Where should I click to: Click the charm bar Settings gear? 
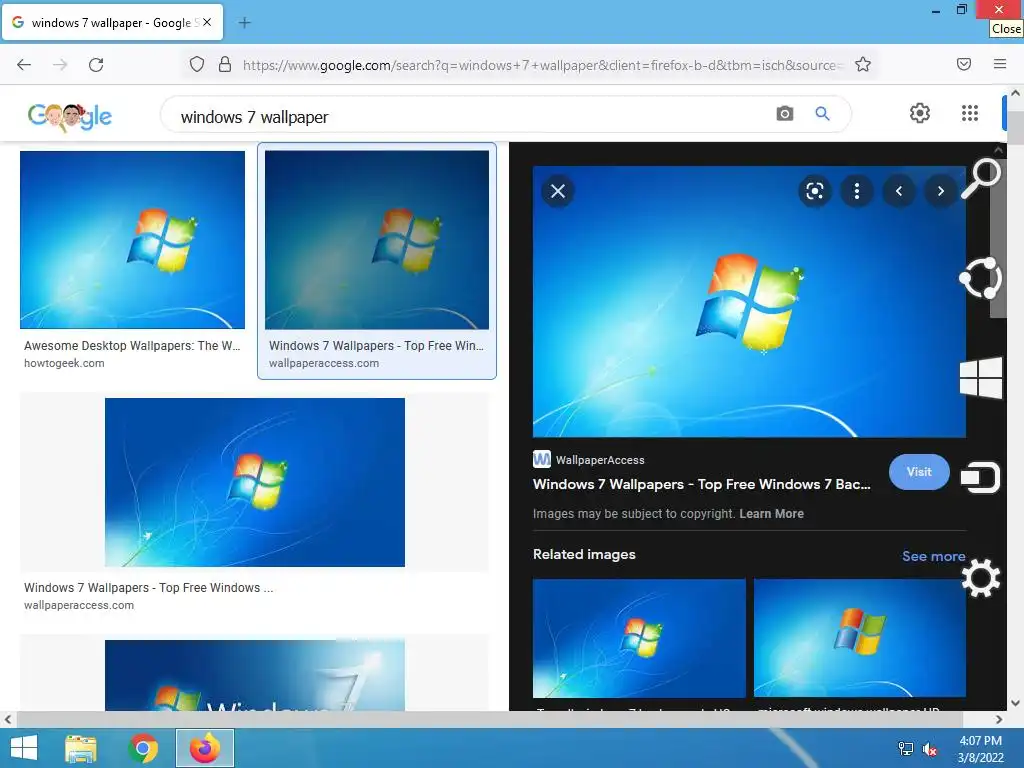(981, 578)
